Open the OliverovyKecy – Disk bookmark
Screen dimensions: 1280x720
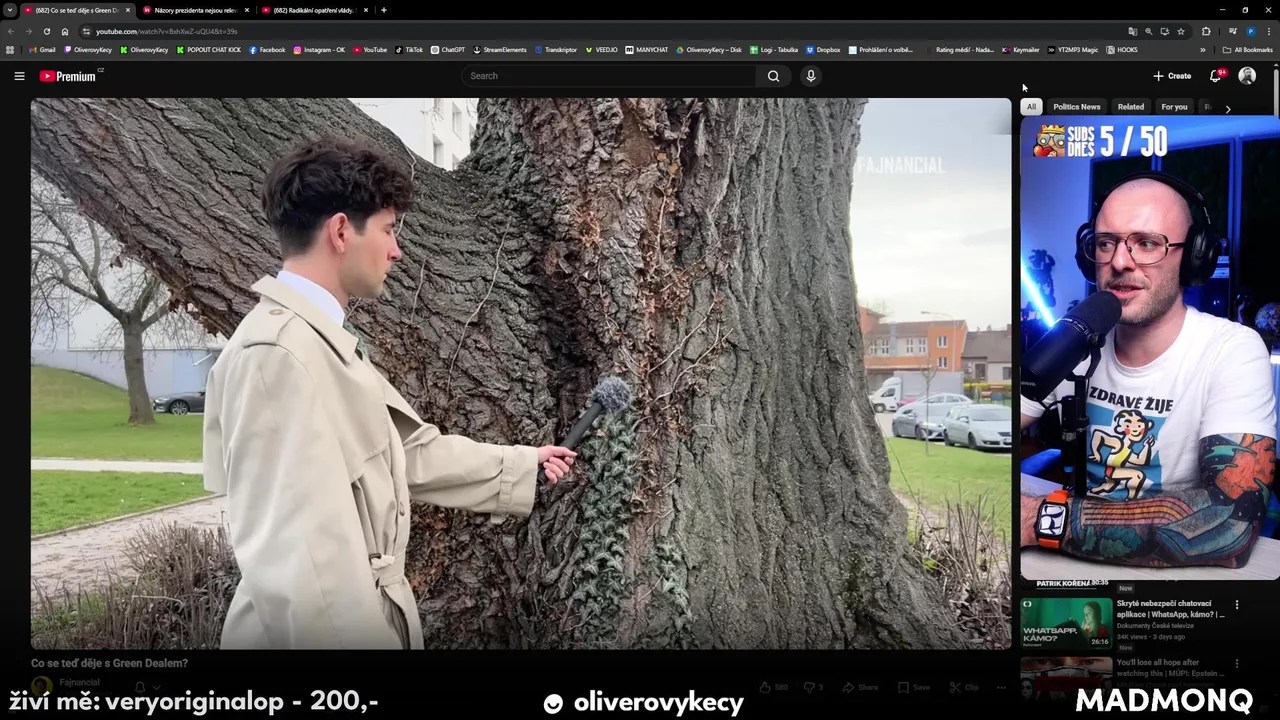(709, 50)
